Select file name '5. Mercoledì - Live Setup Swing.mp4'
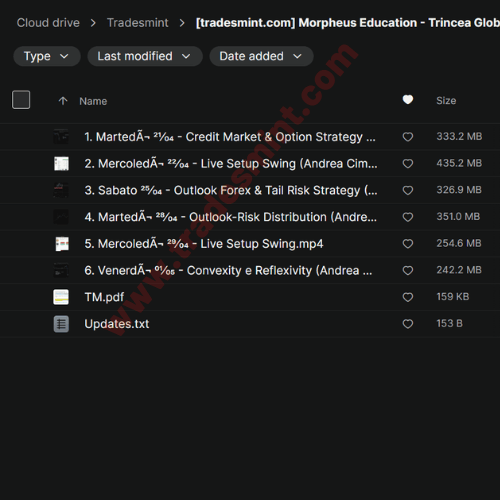The width and height of the screenshot is (500, 500). pos(204,244)
